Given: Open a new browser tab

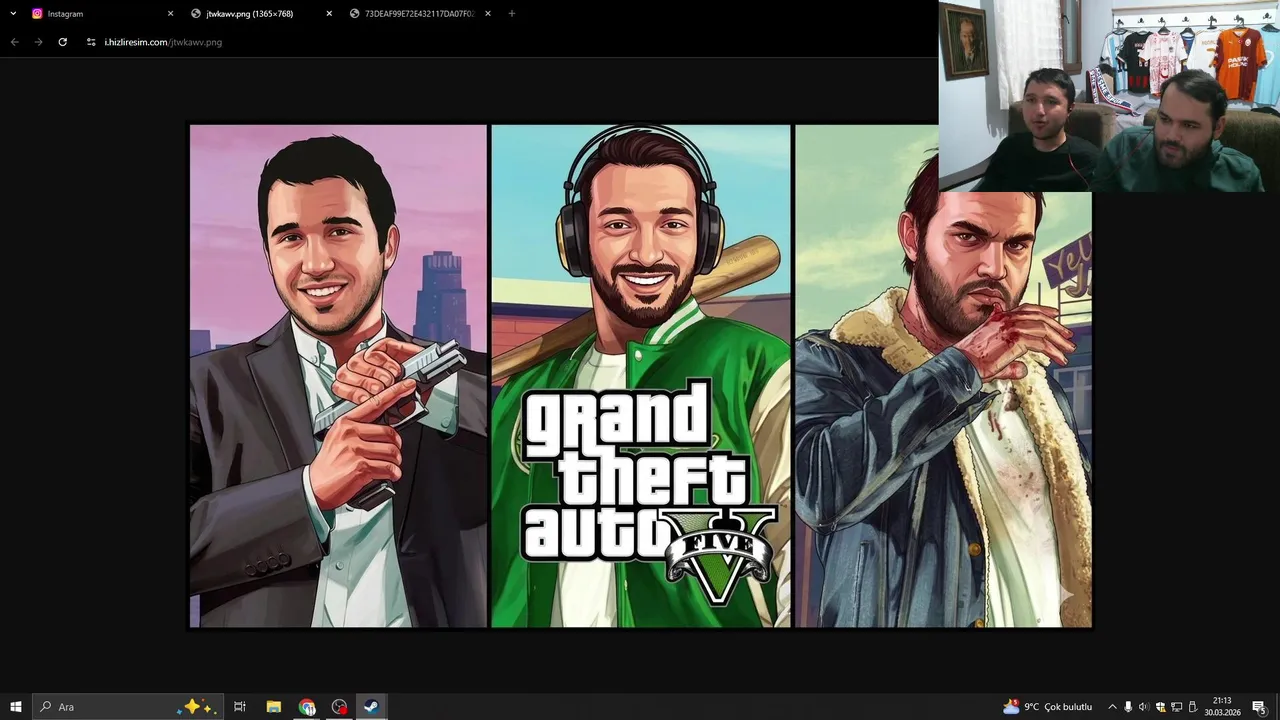Looking at the screenshot, I should [512, 14].
